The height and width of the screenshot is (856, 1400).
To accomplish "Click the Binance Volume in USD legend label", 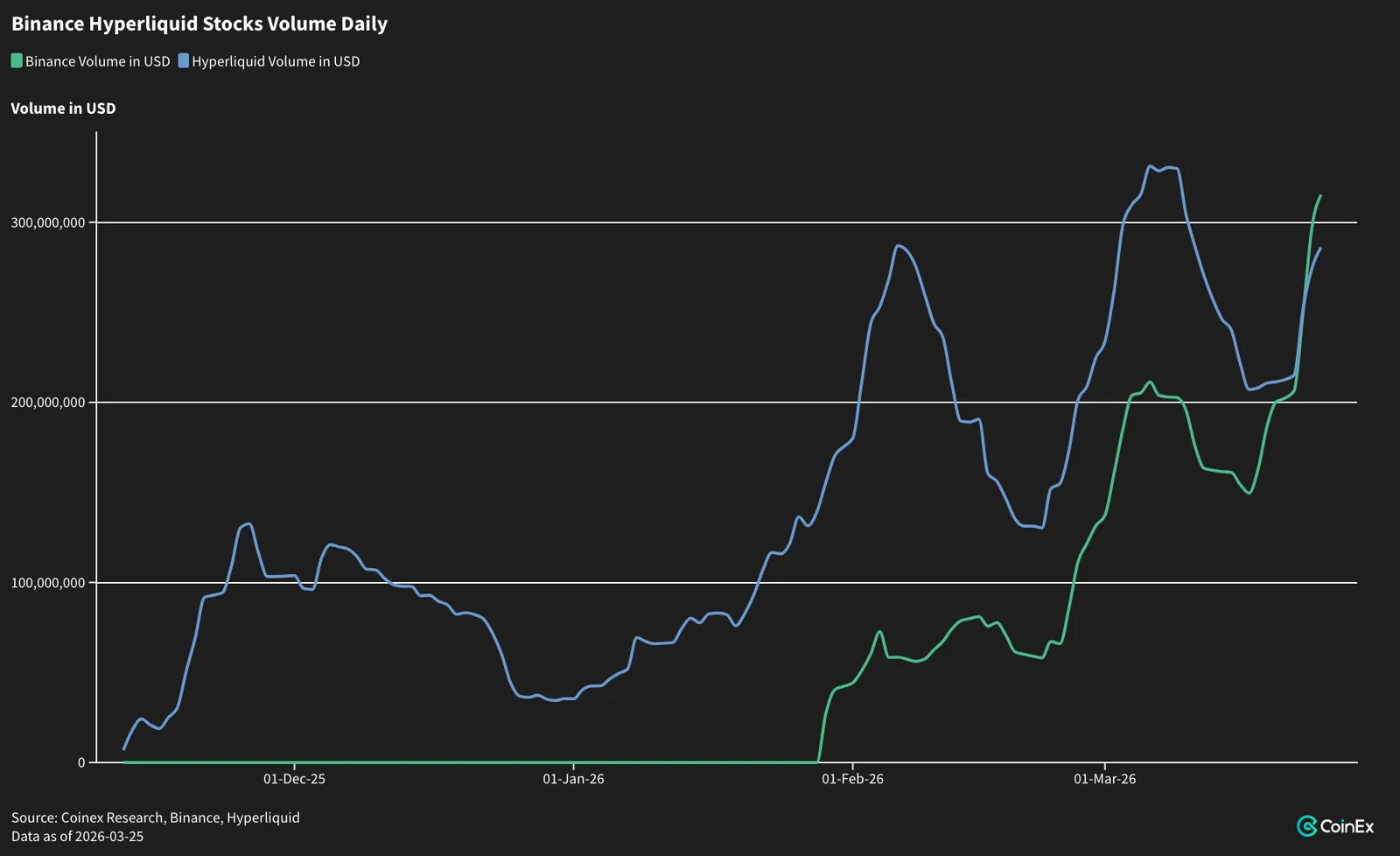I will [98, 61].
